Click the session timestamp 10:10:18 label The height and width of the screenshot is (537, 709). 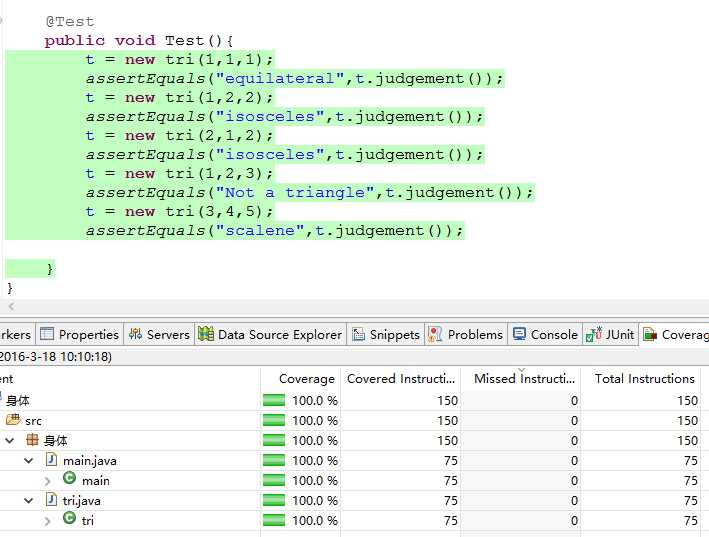point(86,357)
